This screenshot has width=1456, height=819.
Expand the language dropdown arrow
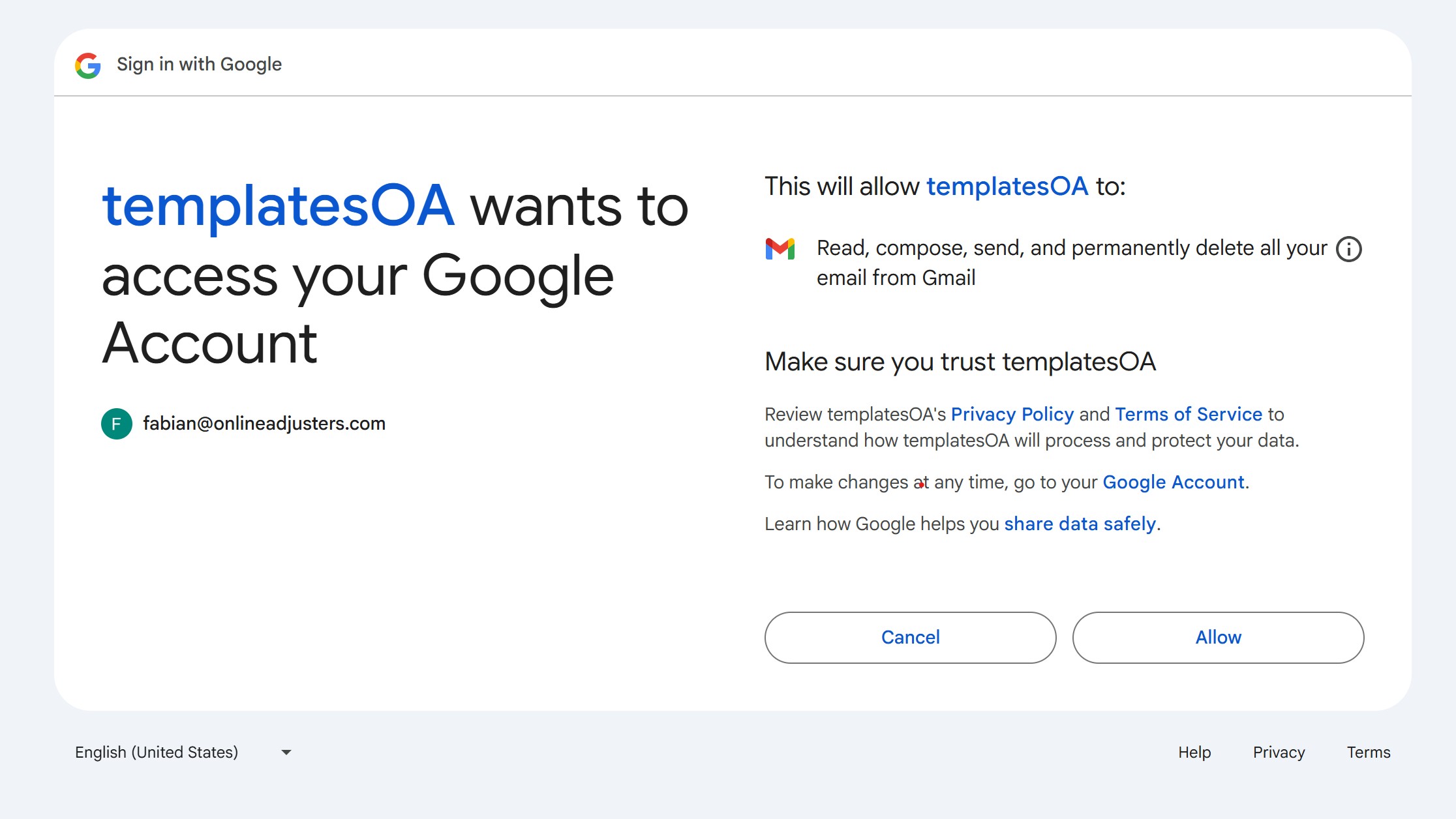286,752
